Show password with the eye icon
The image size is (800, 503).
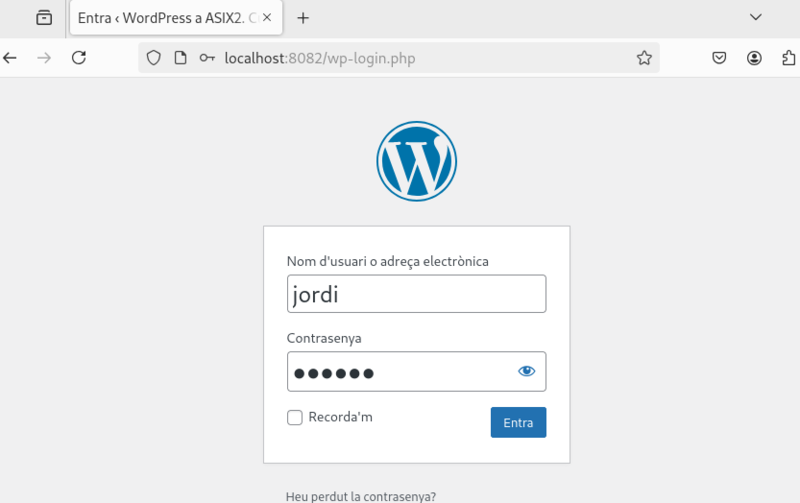click(x=527, y=371)
